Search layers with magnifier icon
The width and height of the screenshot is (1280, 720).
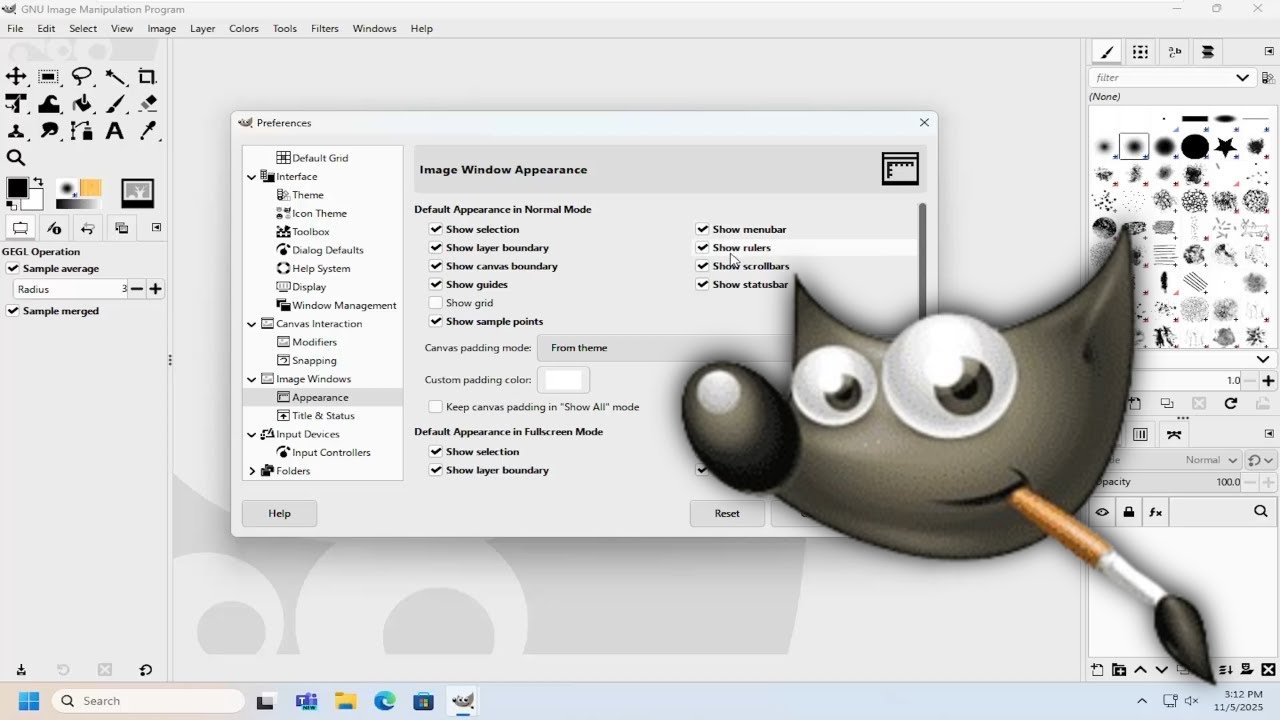1260,512
